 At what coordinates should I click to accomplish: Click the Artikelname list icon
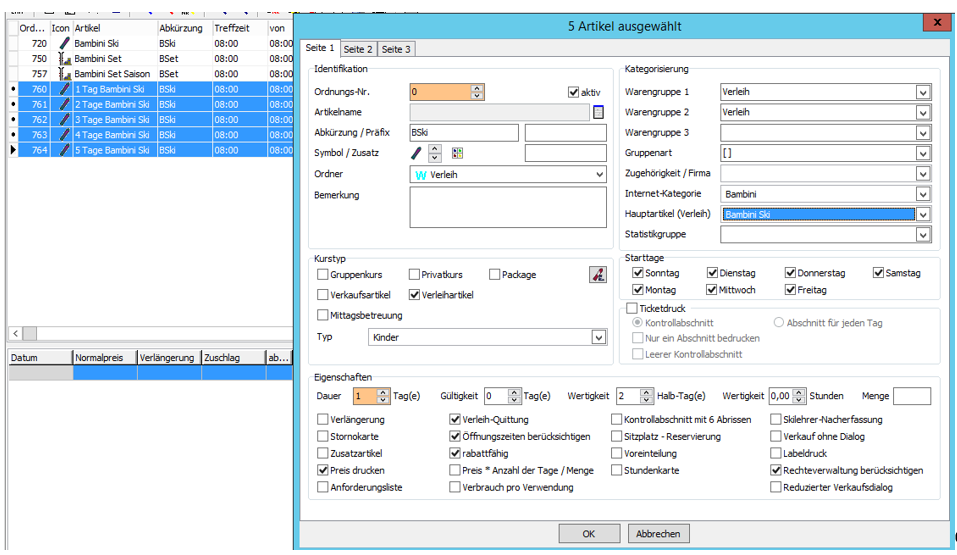(598, 112)
